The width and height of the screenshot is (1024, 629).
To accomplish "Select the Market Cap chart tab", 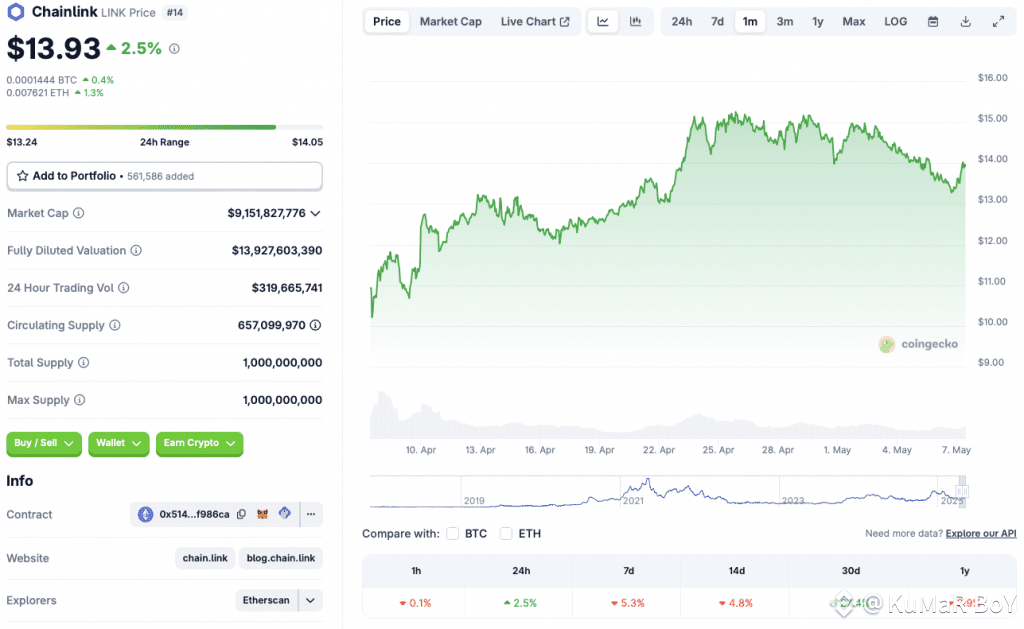I will (451, 22).
